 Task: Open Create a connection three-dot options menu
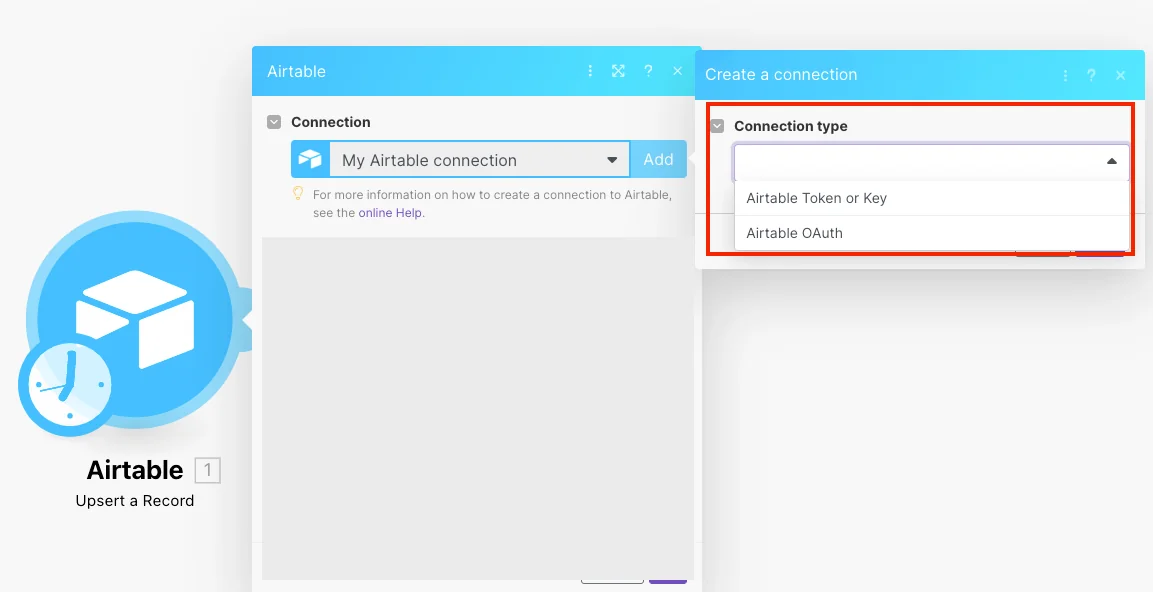click(1065, 75)
